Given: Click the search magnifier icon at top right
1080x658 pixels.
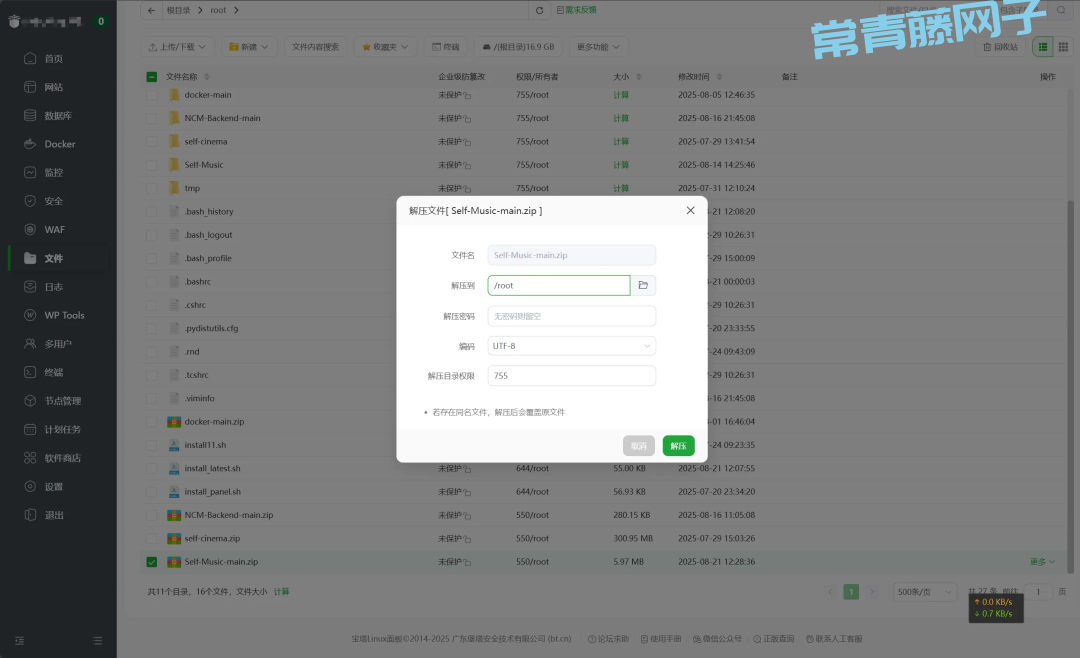Looking at the screenshot, I should click(1061, 10).
